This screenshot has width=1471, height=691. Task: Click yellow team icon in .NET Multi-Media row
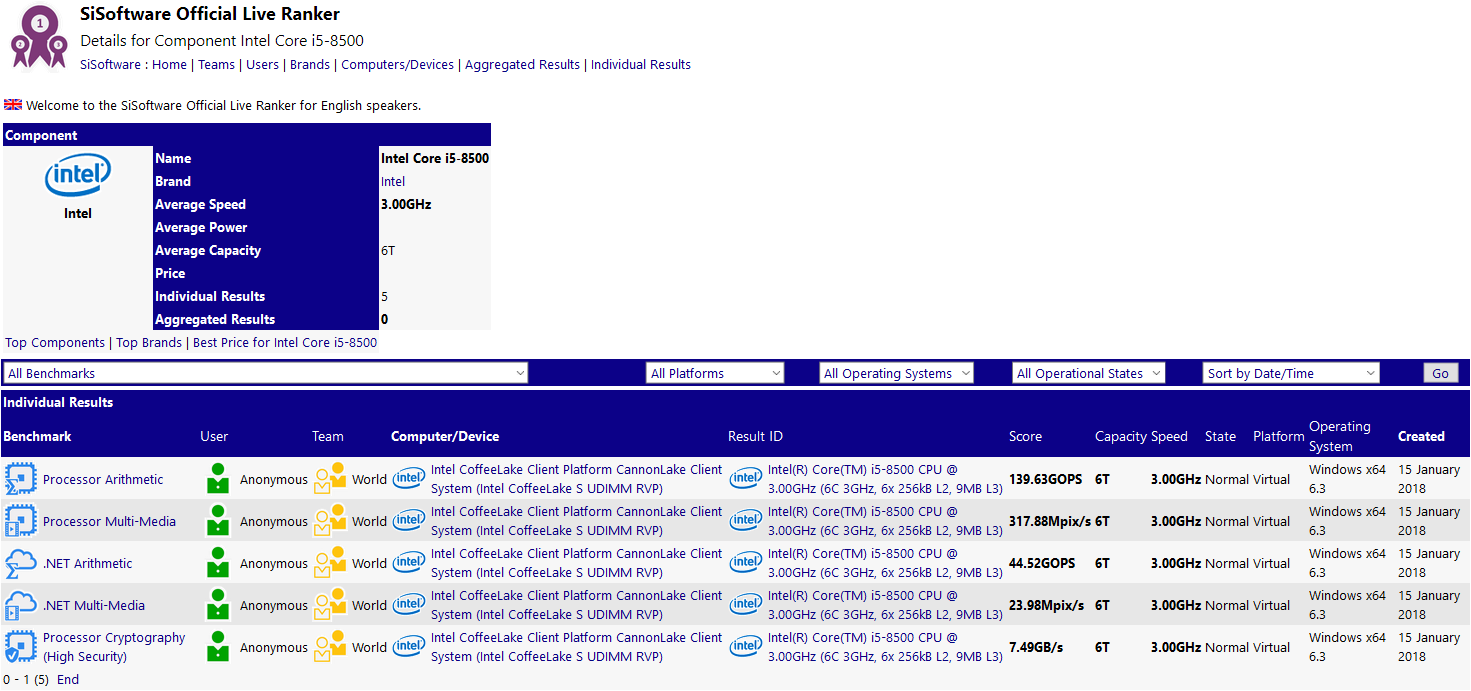330,605
